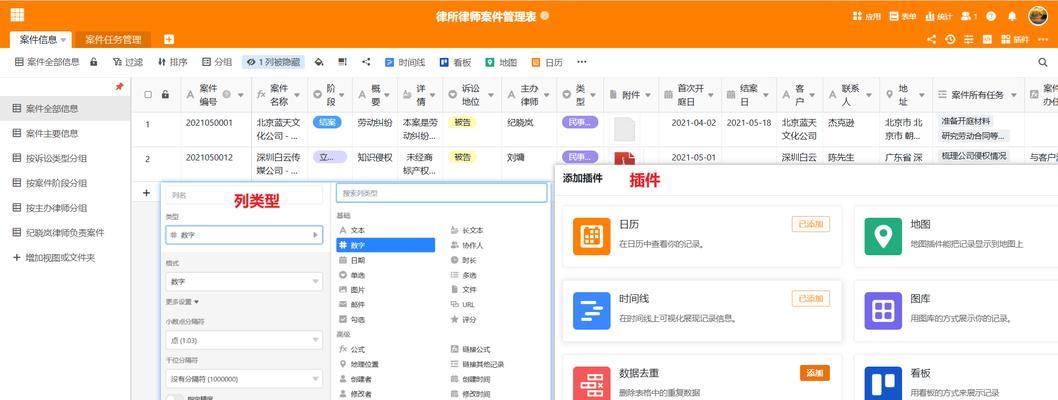Open 案件名称 column dropdown arrow
Viewport: 1058px width, 400px height.
click(298, 95)
